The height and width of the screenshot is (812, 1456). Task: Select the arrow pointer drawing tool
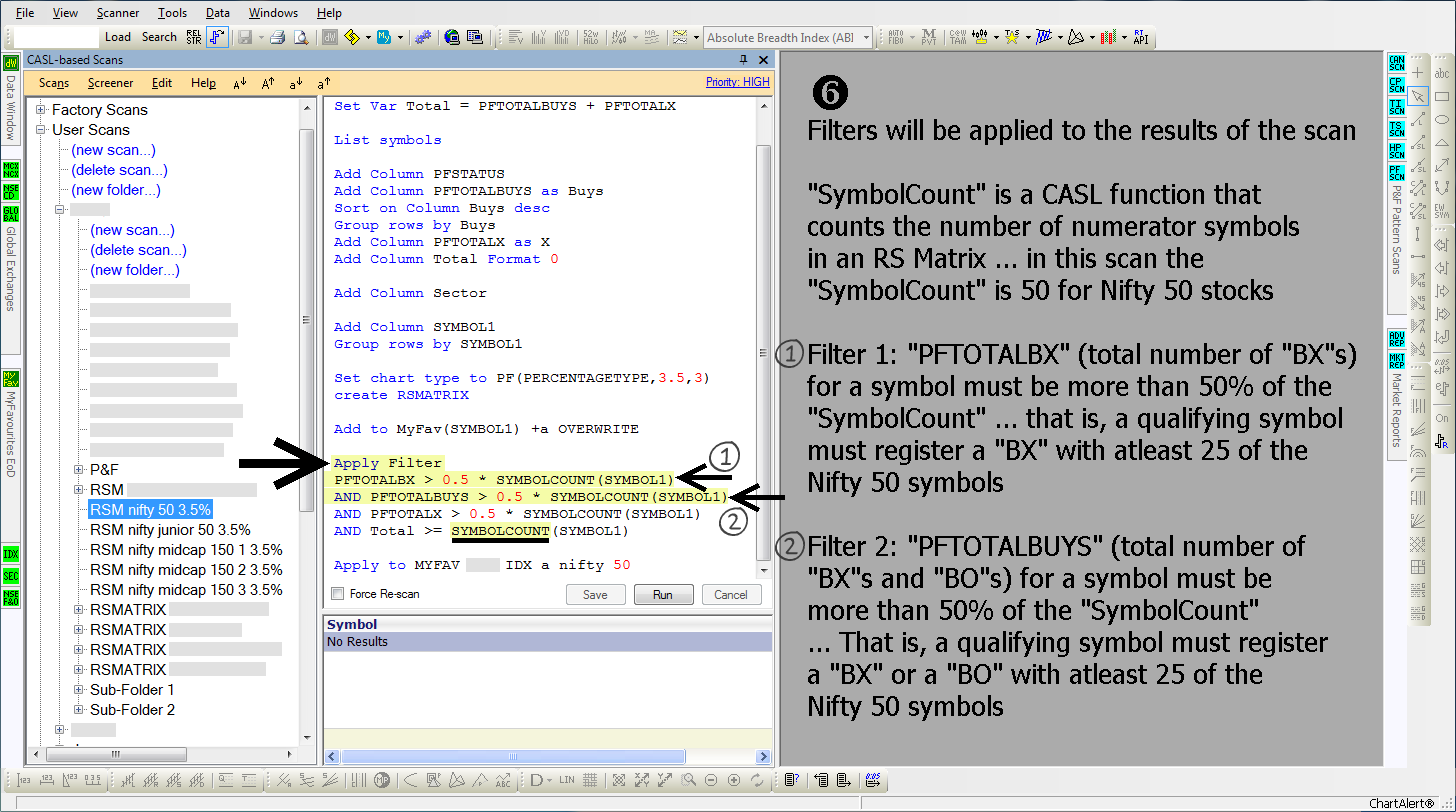(1417, 96)
